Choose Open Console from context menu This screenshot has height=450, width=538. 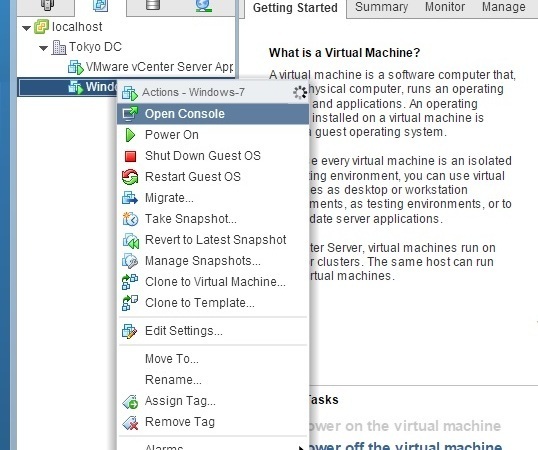point(213,114)
